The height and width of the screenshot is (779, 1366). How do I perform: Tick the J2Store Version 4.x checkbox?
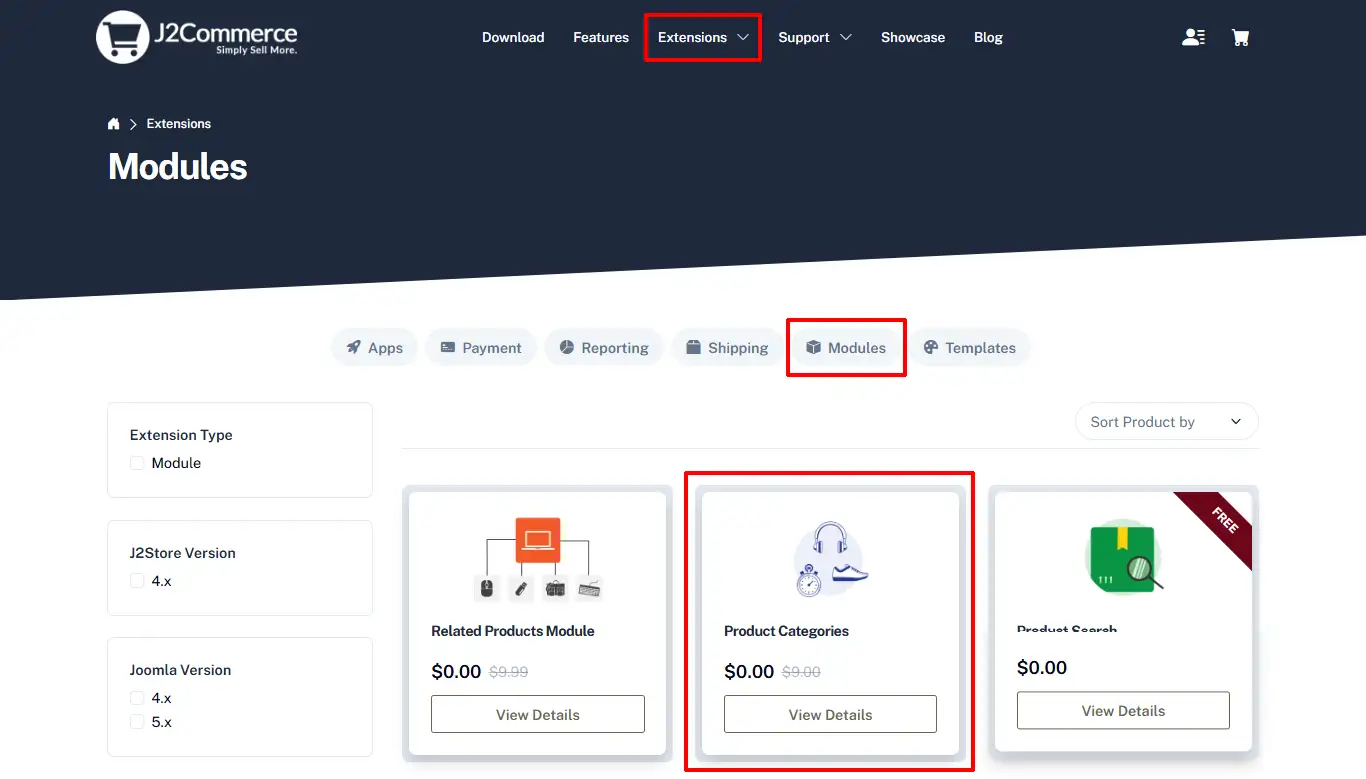[x=137, y=581]
